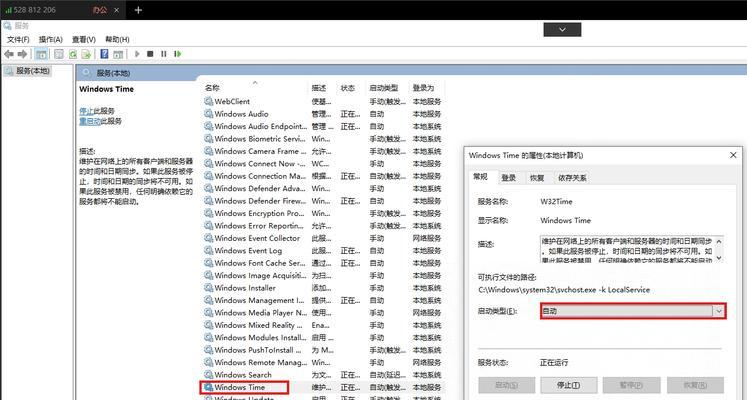The width and height of the screenshot is (747, 400).
Task: Switch to the 恢复 tab
Action: pos(537,178)
